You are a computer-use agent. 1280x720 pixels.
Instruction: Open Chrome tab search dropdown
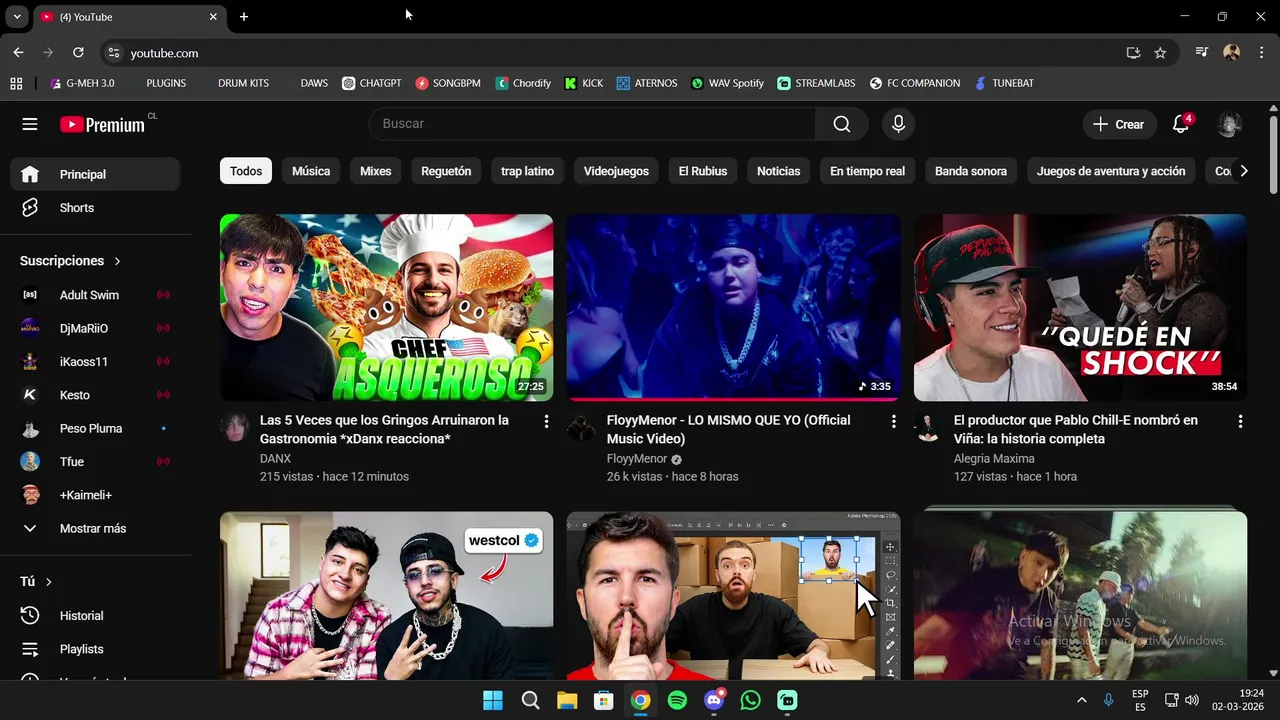point(17,17)
